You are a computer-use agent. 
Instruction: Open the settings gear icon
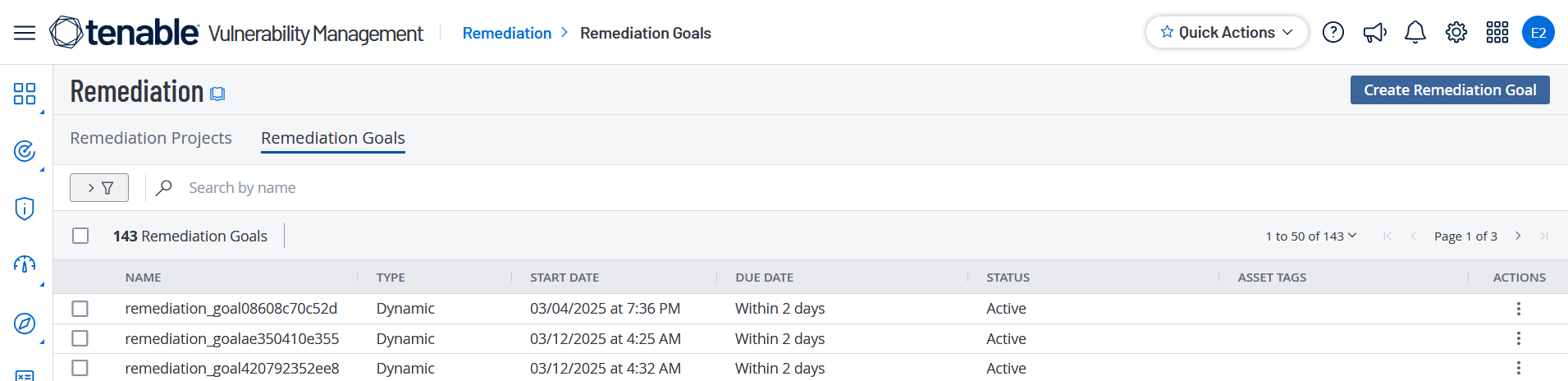1456,33
